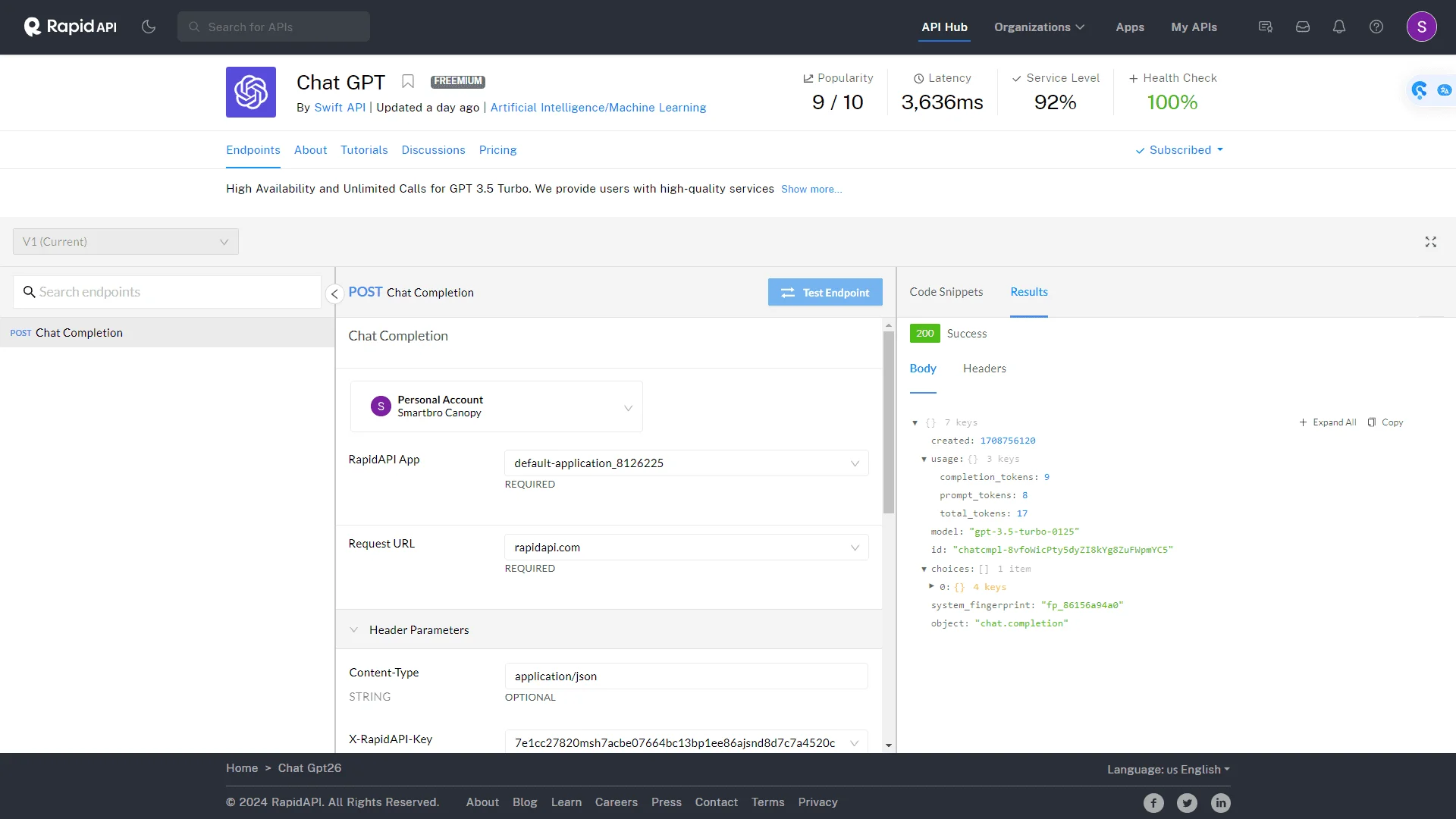Viewport: 1456px width, 819px height.
Task: Open the footer Careers link
Action: [617, 802]
